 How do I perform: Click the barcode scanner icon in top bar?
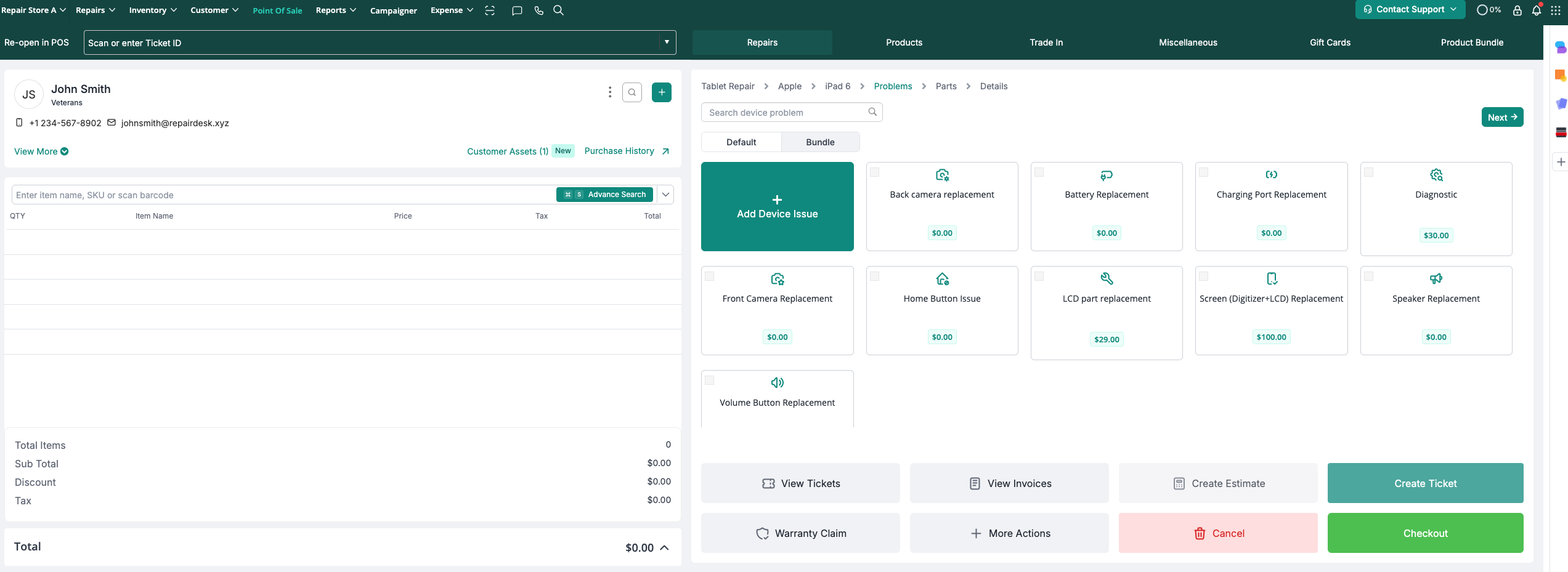pos(490,10)
